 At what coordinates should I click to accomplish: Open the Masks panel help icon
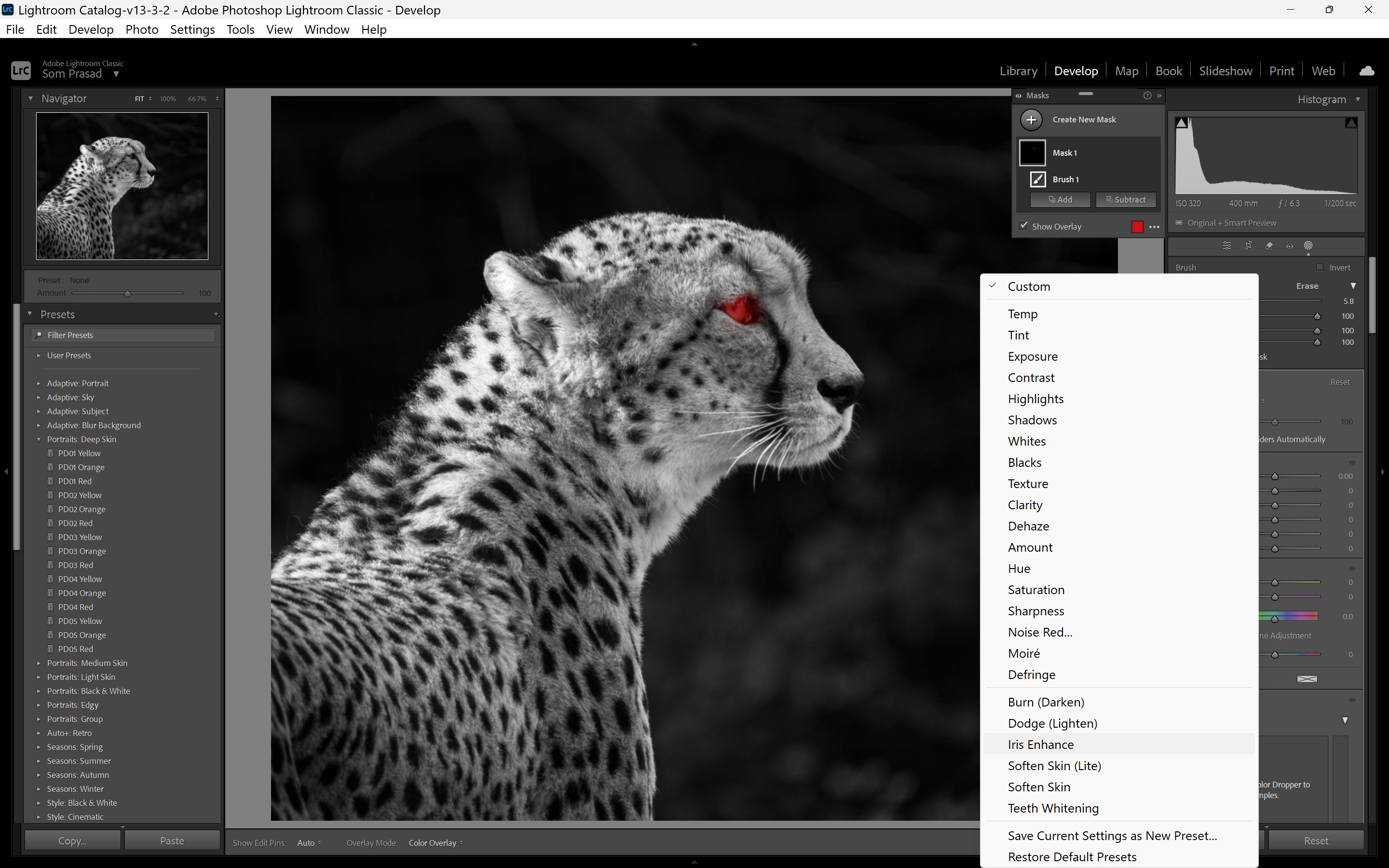coord(1147,95)
